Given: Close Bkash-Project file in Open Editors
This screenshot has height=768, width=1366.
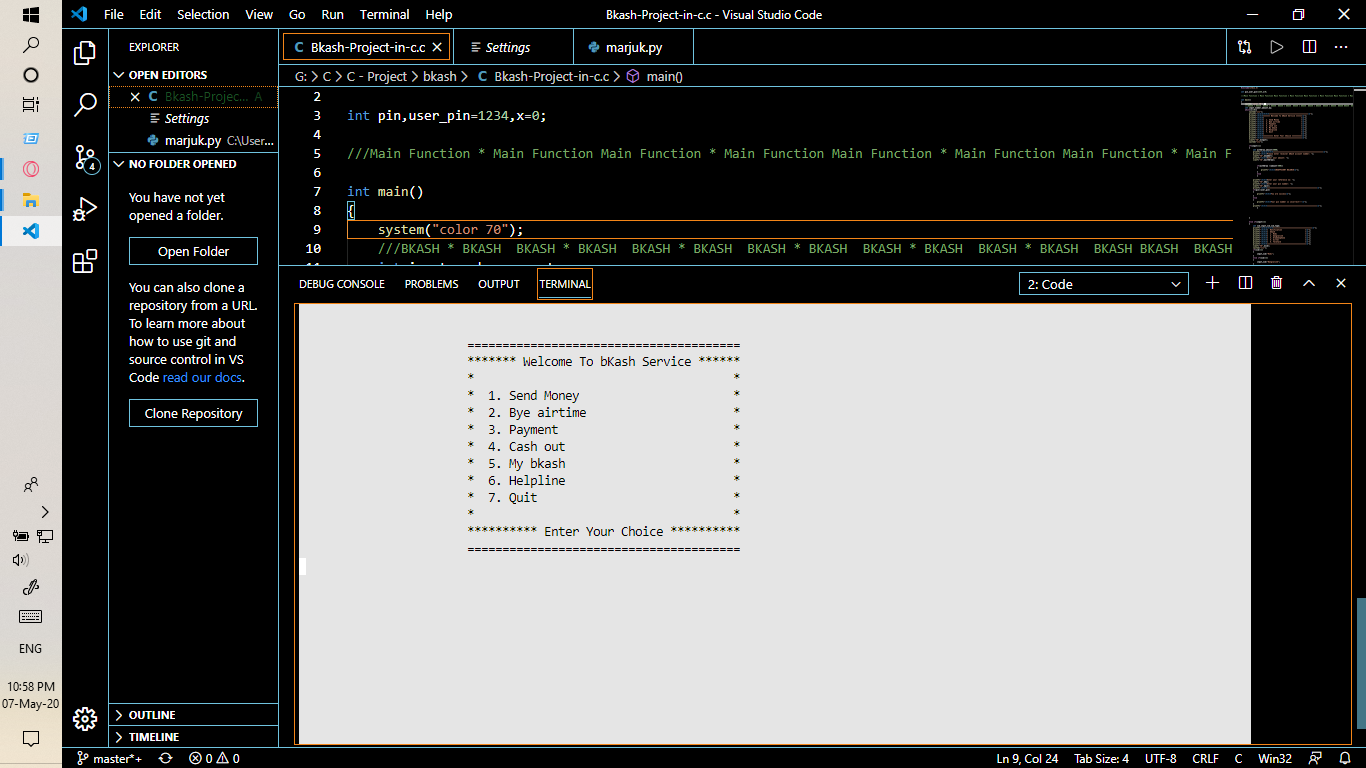Looking at the screenshot, I should click(135, 97).
